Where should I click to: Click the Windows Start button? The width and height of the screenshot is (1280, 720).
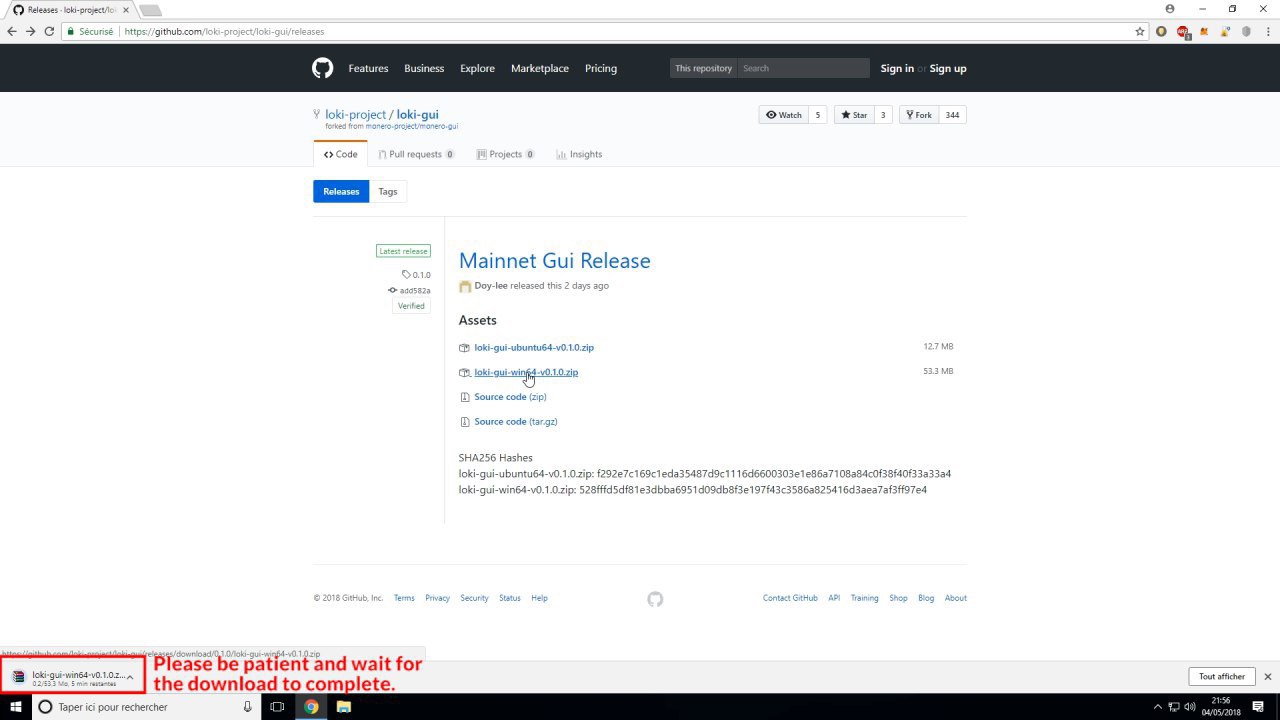16,707
